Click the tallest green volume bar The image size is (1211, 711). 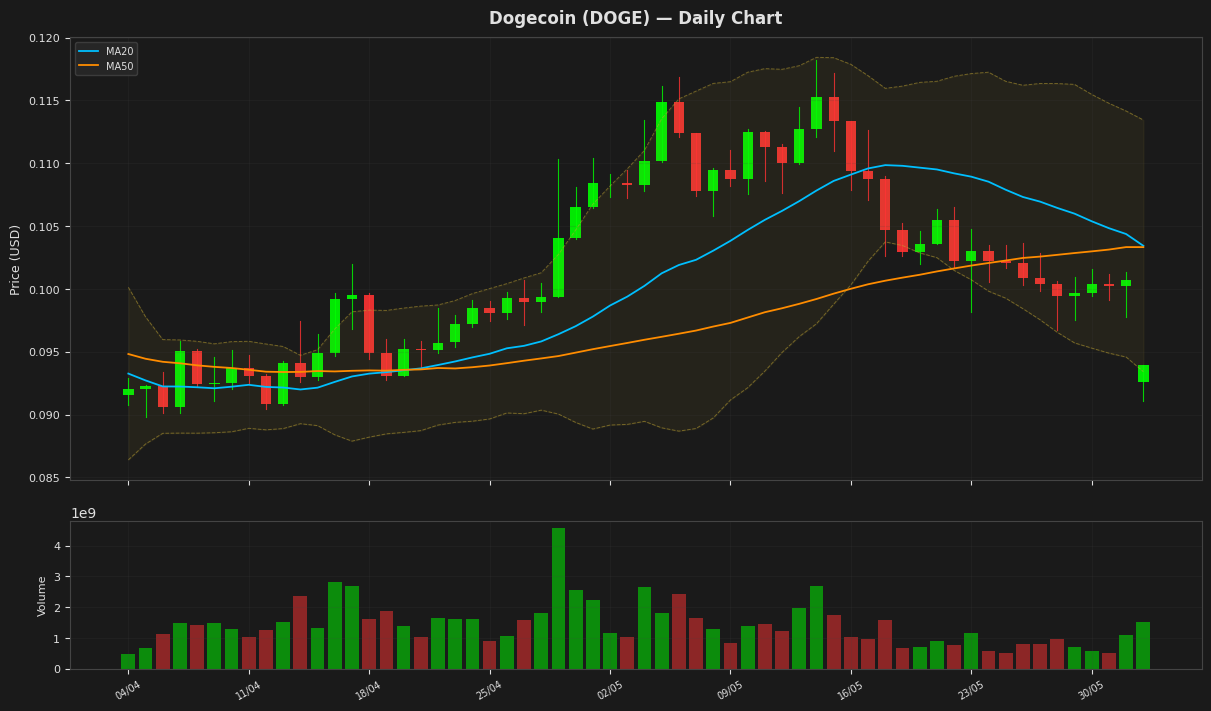pos(558,598)
